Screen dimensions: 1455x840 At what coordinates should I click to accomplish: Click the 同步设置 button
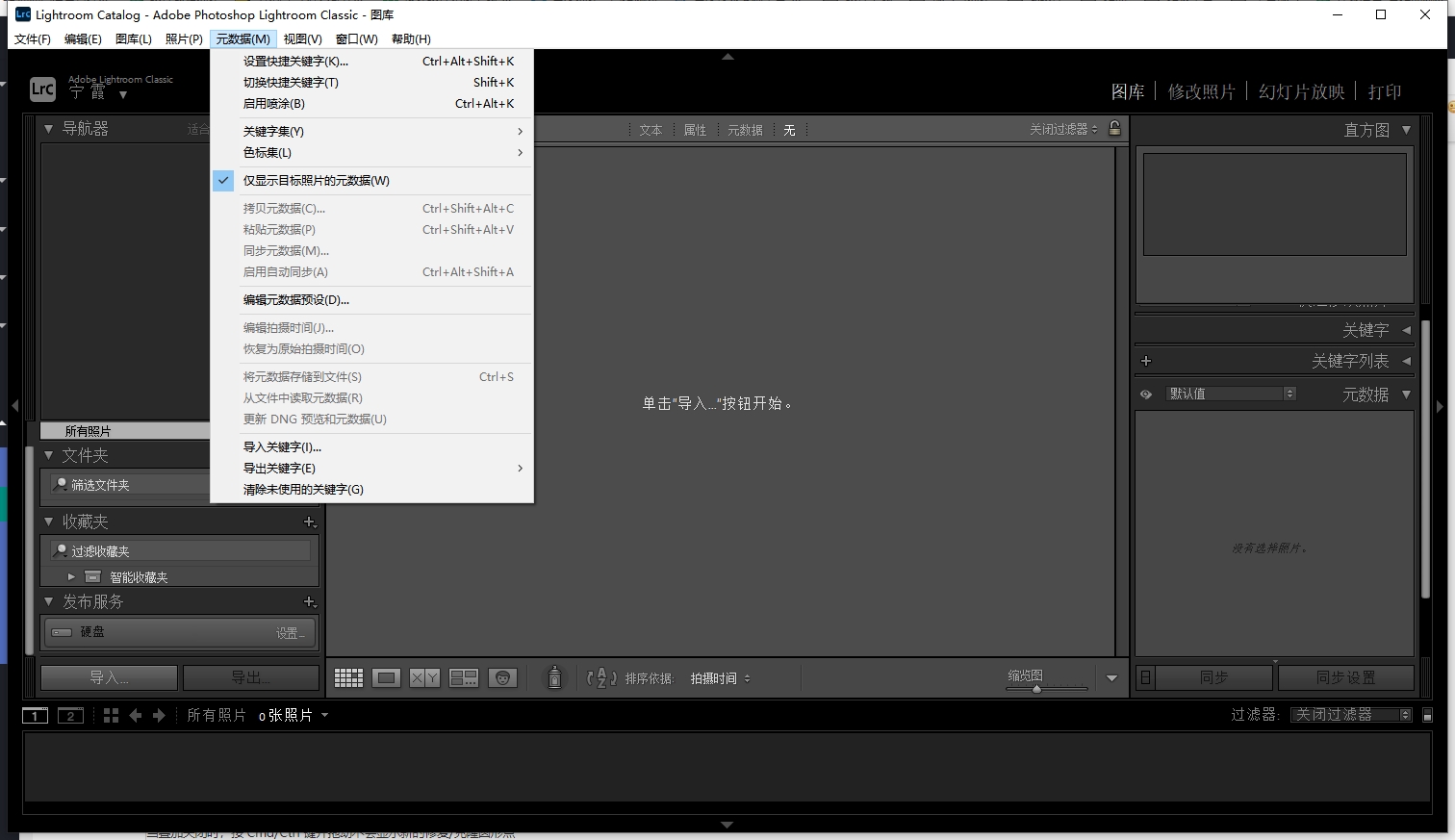point(1346,677)
